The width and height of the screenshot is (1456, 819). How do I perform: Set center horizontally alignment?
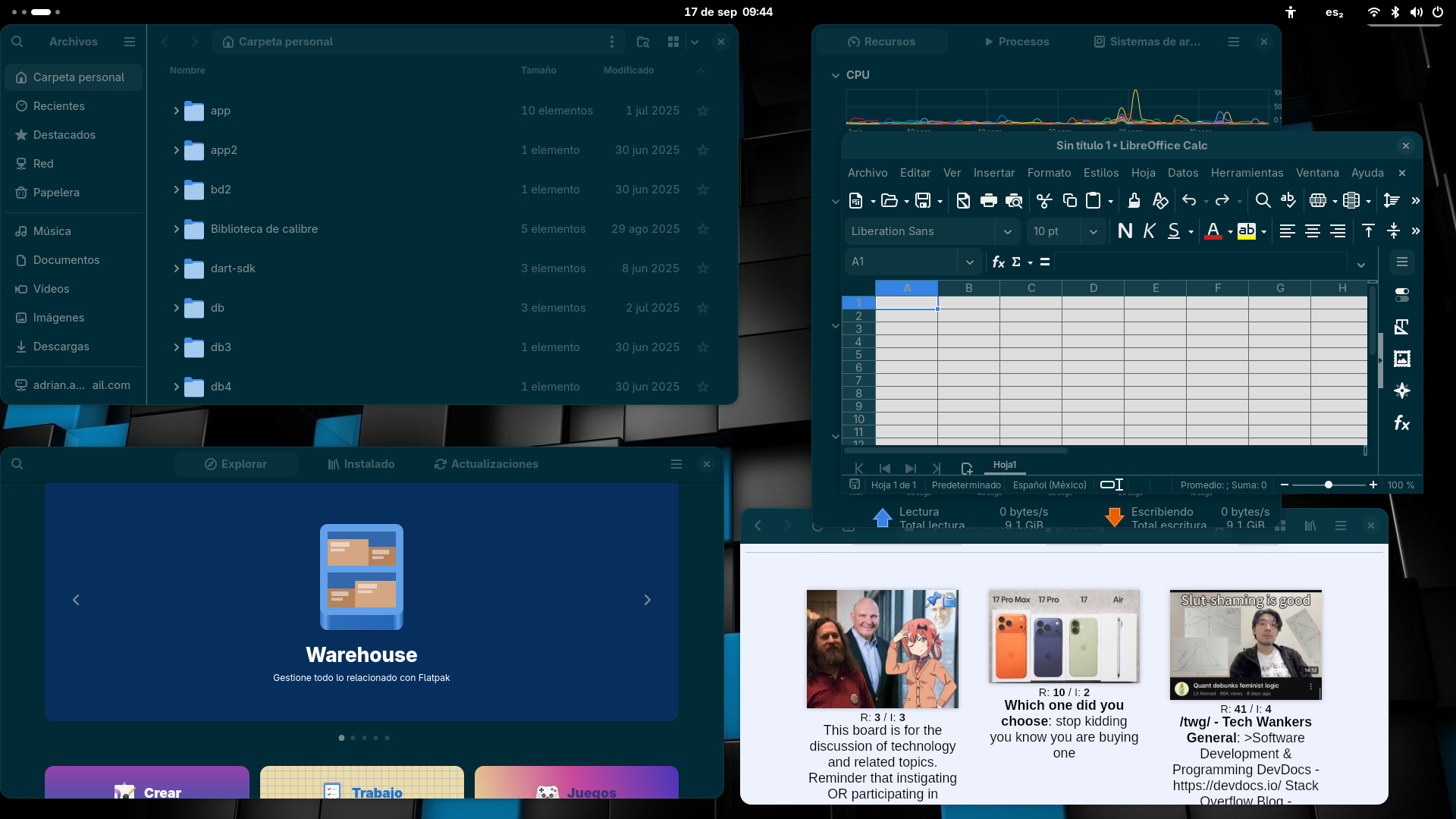point(1313,231)
